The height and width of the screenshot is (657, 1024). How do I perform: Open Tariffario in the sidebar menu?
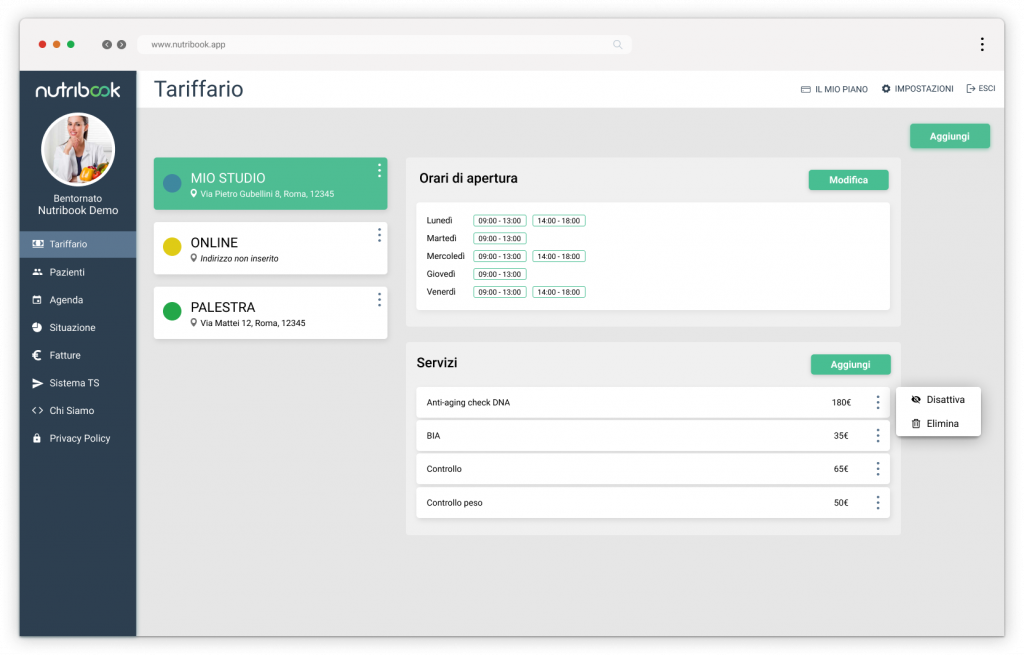pos(68,244)
